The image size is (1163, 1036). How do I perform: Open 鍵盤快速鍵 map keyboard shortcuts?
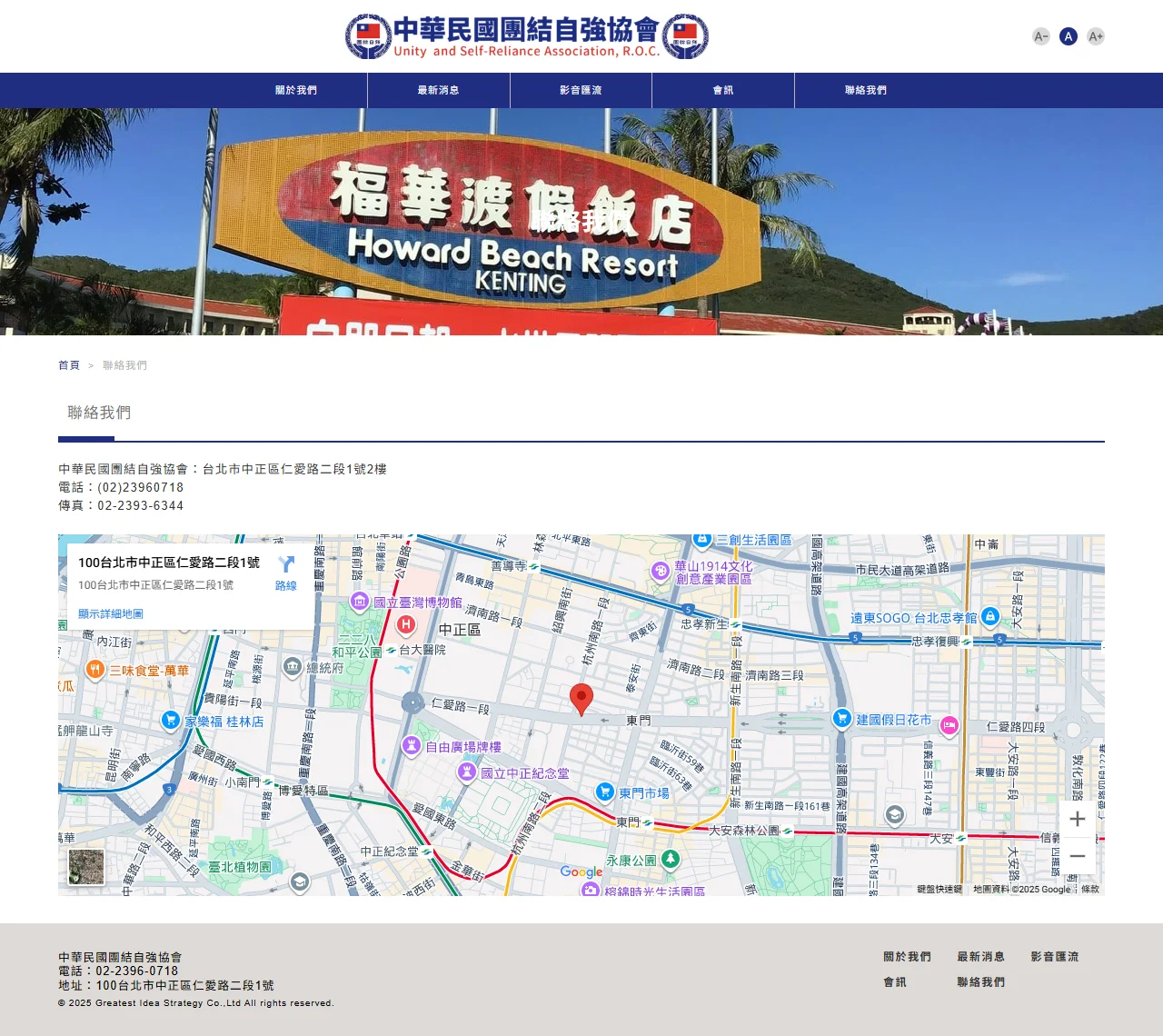point(939,889)
